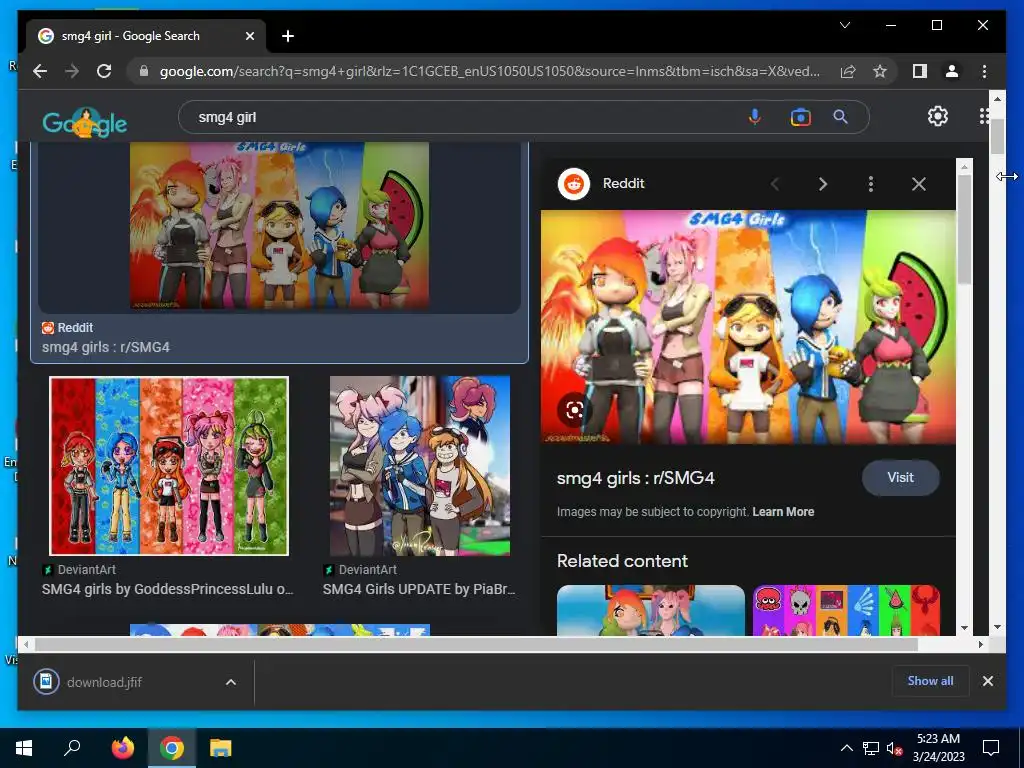This screenshot has height=768, width=1024.
Task: Open the tab search dropdown arrow
Action: (x=844, y=25)
